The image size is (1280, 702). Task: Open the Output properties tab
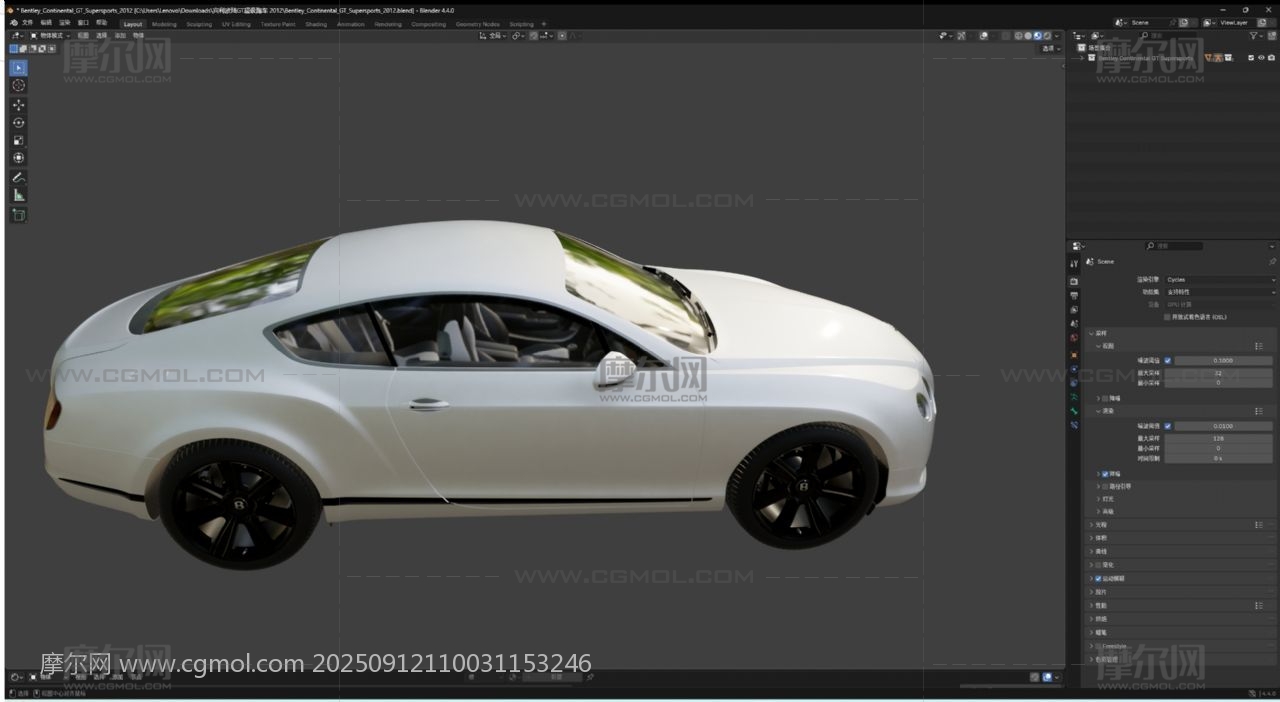1074,296
